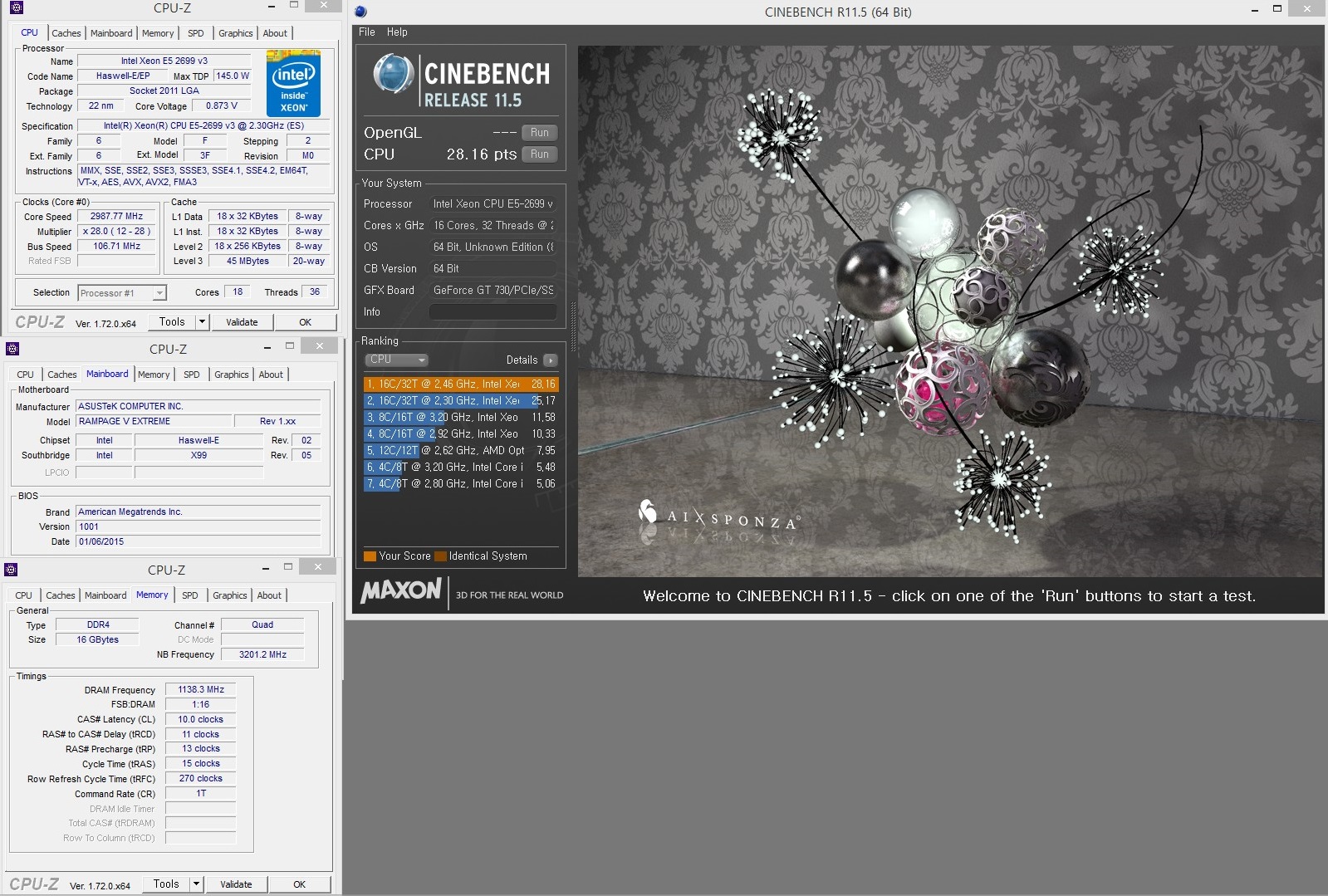Switch to the SPD tab in the top CPU-Z window

pyautogui.click(x=196, y=33)
